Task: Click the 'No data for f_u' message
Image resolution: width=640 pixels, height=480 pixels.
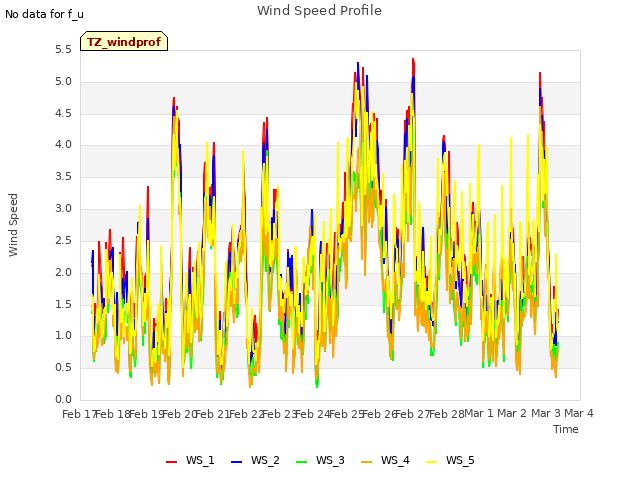Action: [x=44, y=14]
